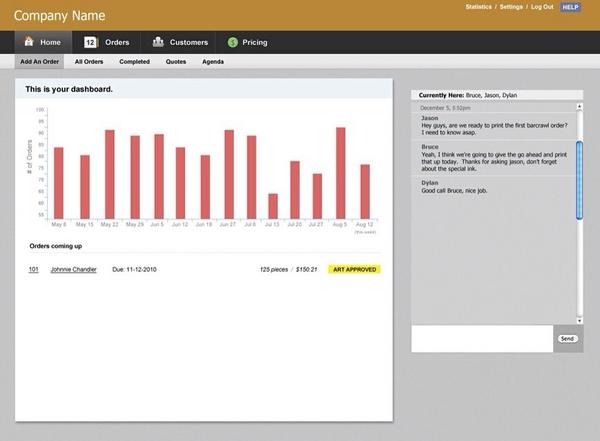
Task: Click the Orders calendar icon
Action: click(91, 42)
